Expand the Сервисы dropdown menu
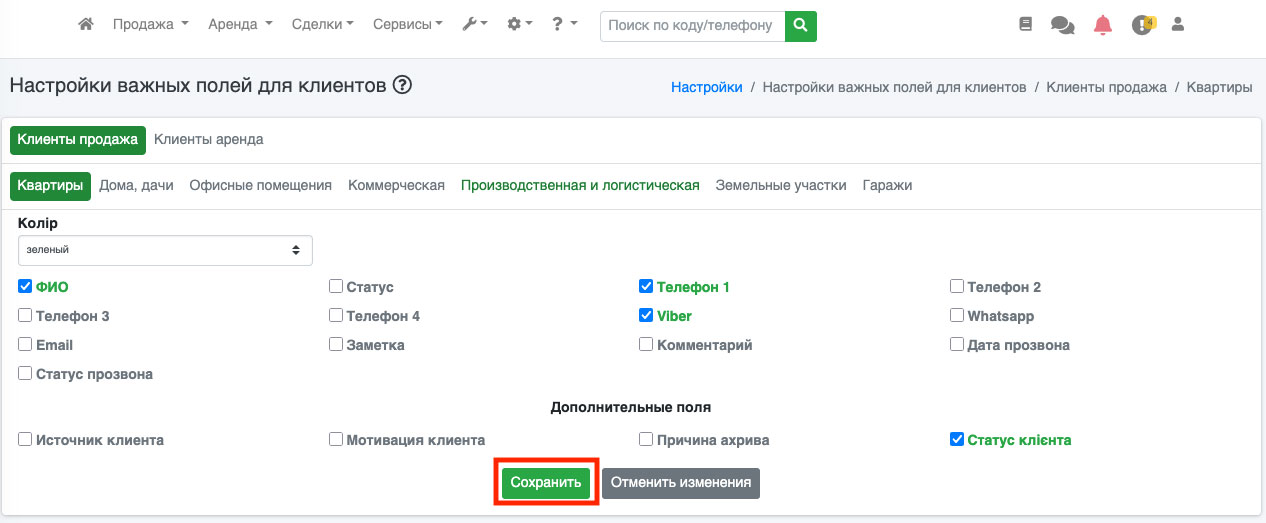1266x523 pixels. pos(407,25)
